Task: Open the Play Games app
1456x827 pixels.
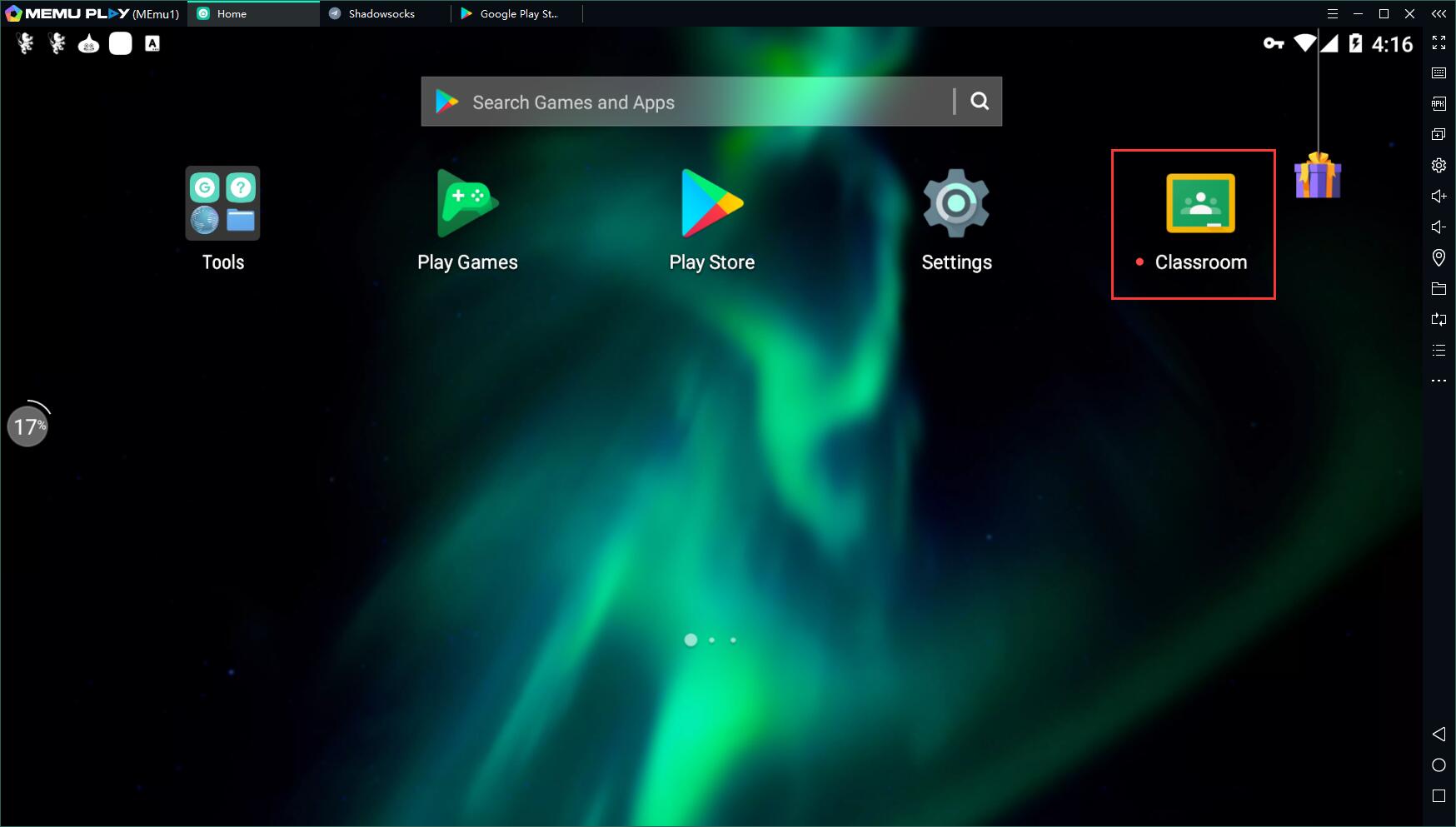Action: tap(467, 204)
